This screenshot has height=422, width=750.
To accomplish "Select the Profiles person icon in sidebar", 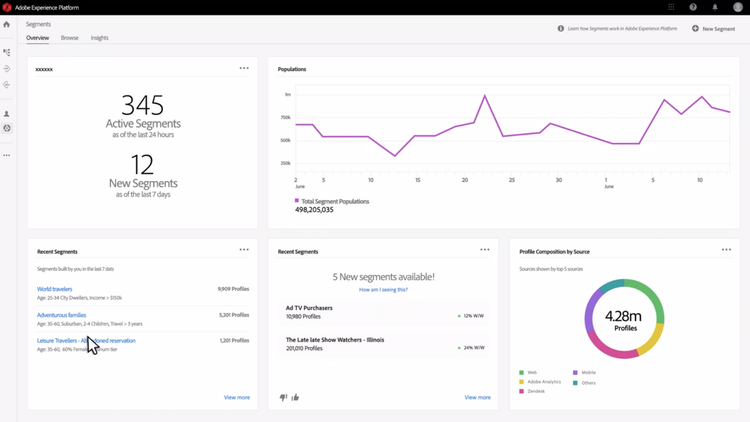I will point(7,114).
